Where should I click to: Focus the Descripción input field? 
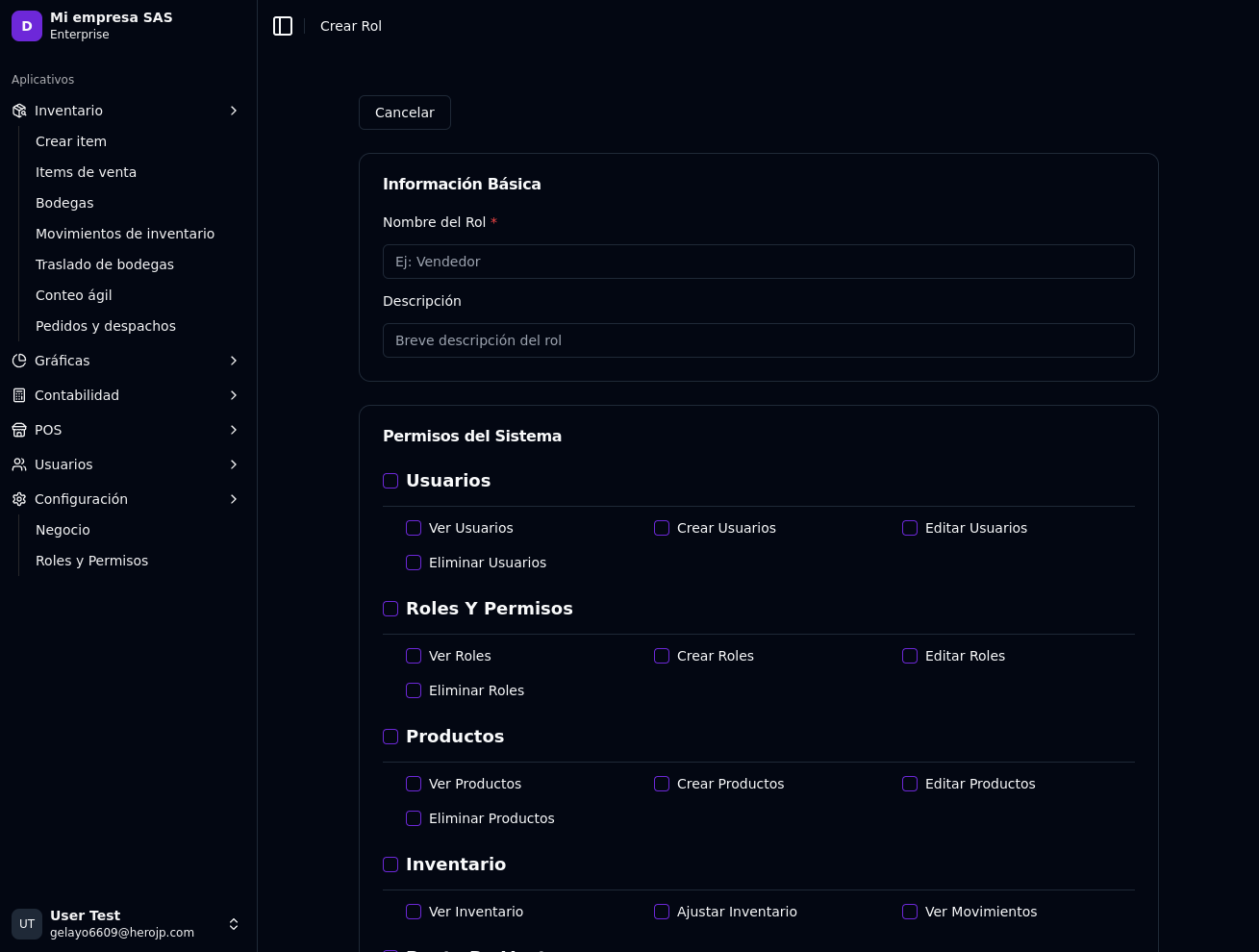tap(759, 340)
